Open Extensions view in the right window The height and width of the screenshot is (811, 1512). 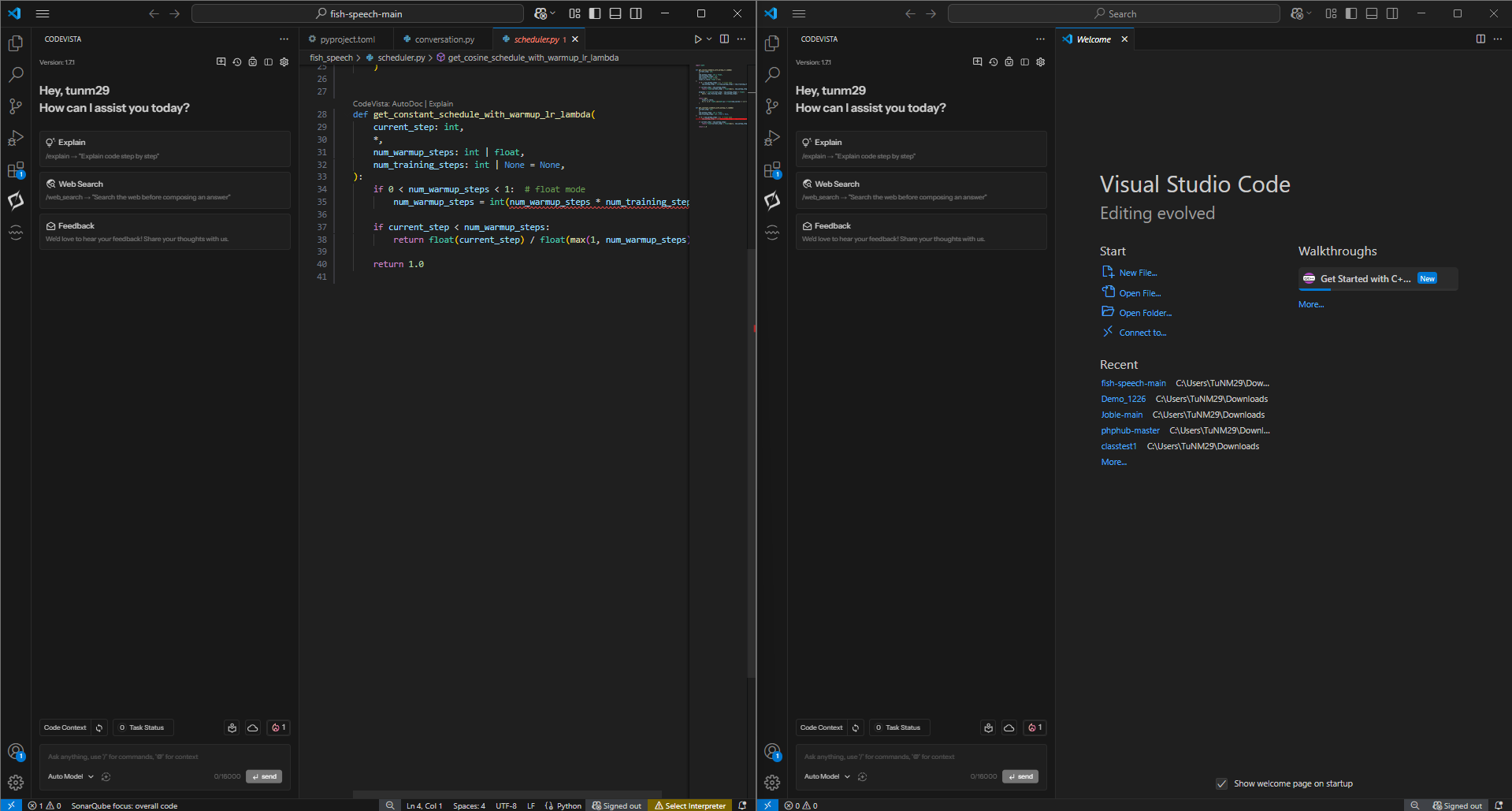tap(772, 169)
